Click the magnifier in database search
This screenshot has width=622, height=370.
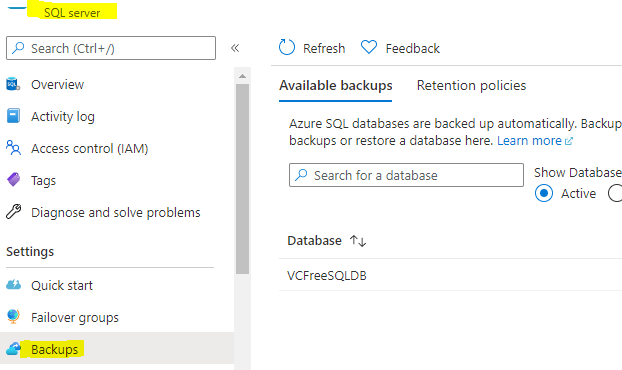301,174
